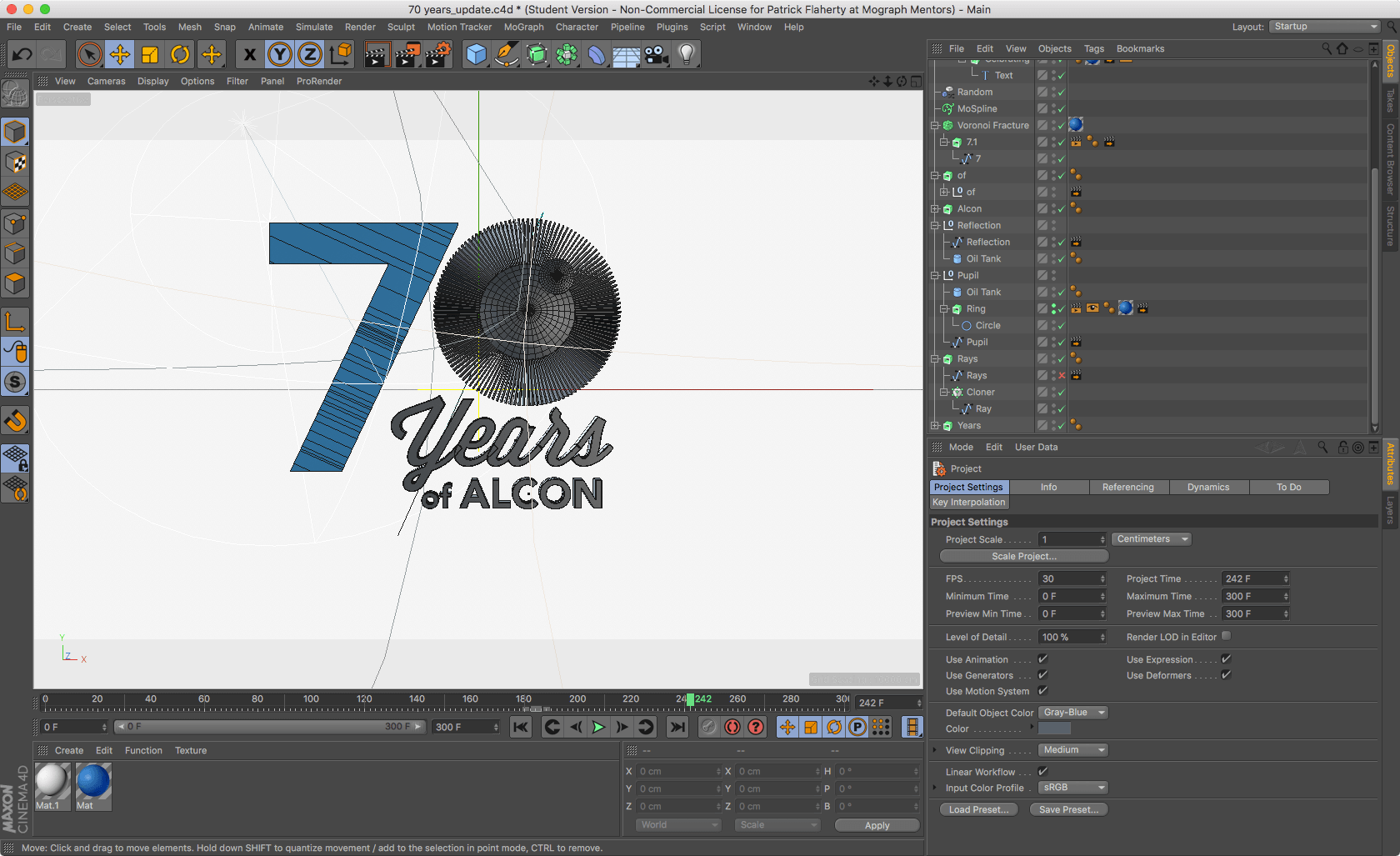Viewport: 1400px width, 856px height.
Task: Open the Character menu
Action: pyautogui.click(x=577, y=27)
